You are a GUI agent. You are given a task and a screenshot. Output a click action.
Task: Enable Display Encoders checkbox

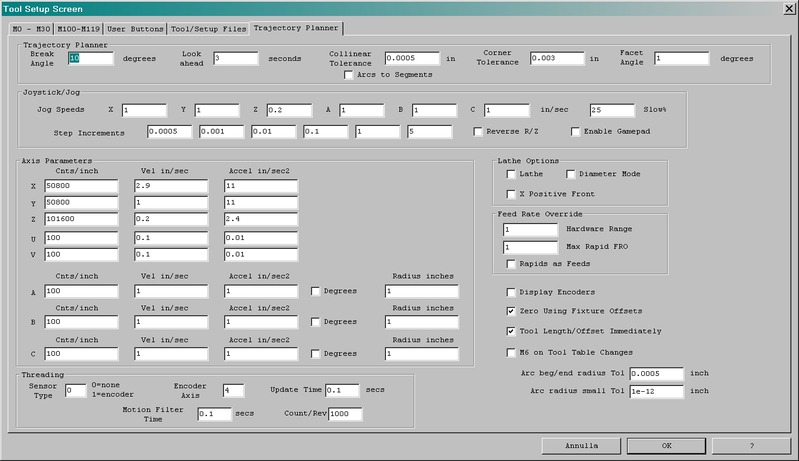tap(511, 292)
